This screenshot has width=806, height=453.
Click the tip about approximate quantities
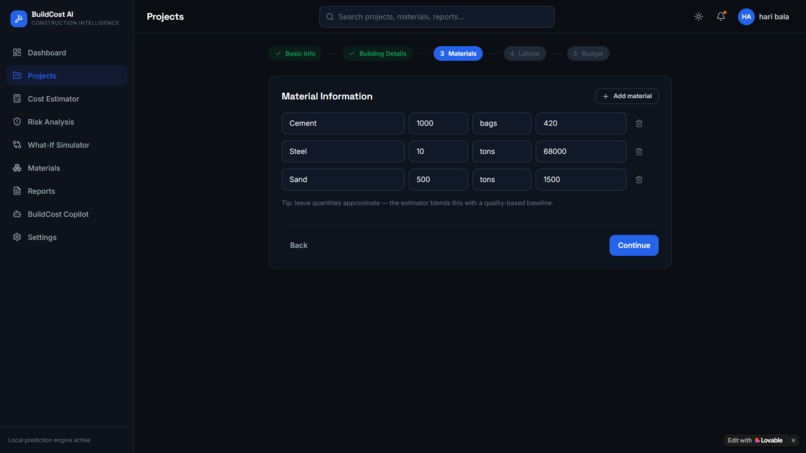coord(417,203)
